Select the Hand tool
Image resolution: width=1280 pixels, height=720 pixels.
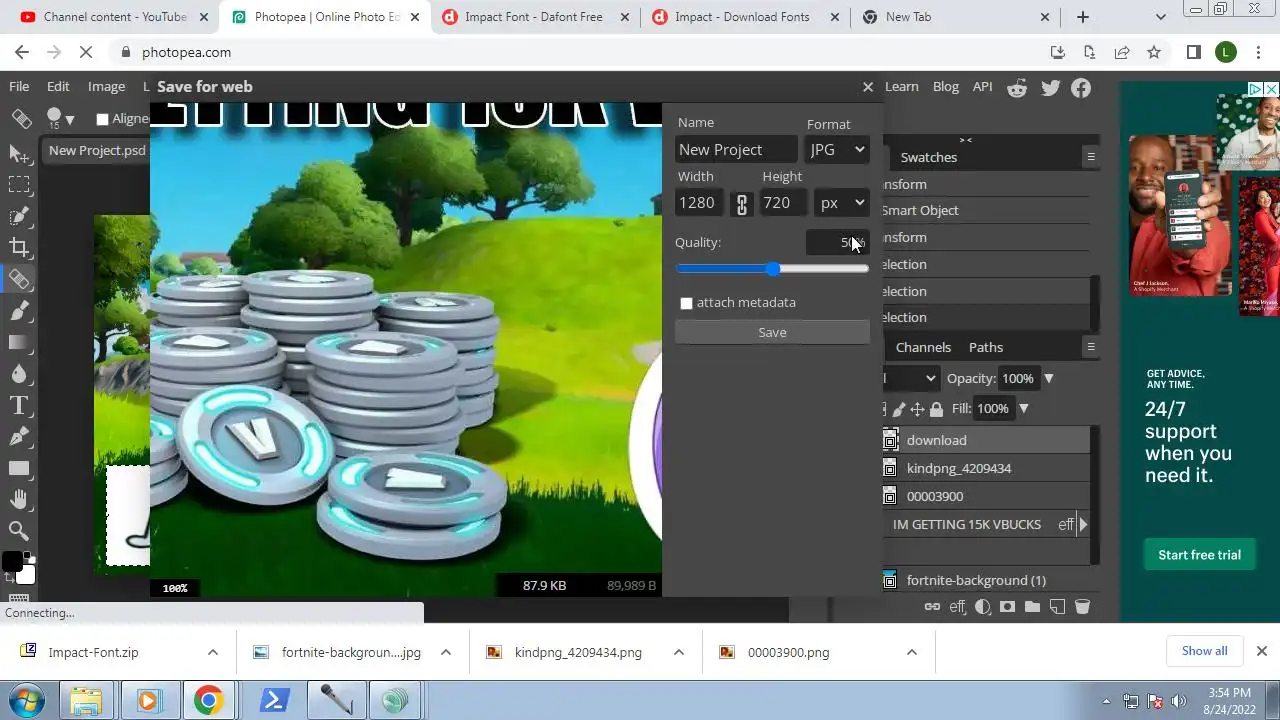click(x=18, y=499)
